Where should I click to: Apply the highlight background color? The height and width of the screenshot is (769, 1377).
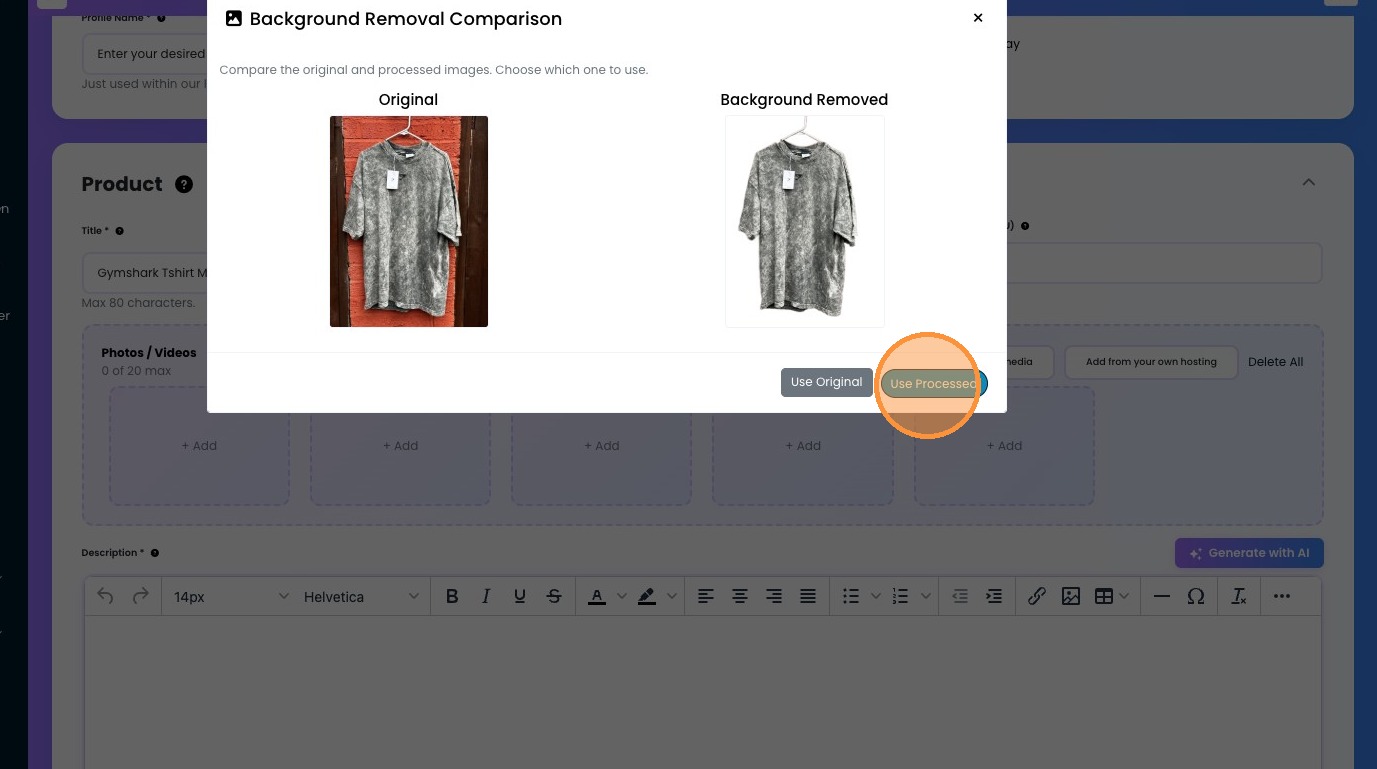(x=646, y=596)
